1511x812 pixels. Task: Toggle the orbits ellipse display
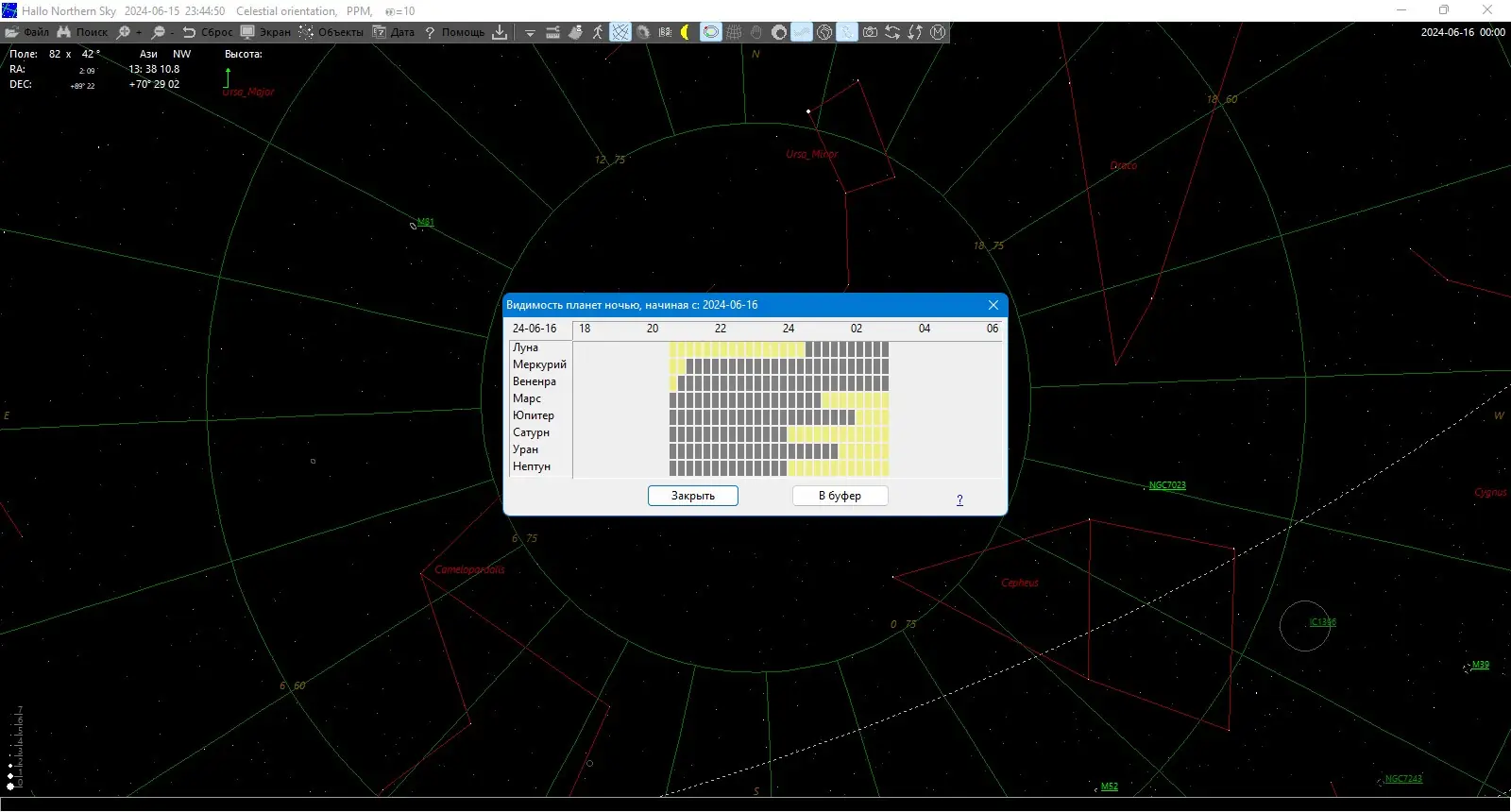[x=711, y=32]
